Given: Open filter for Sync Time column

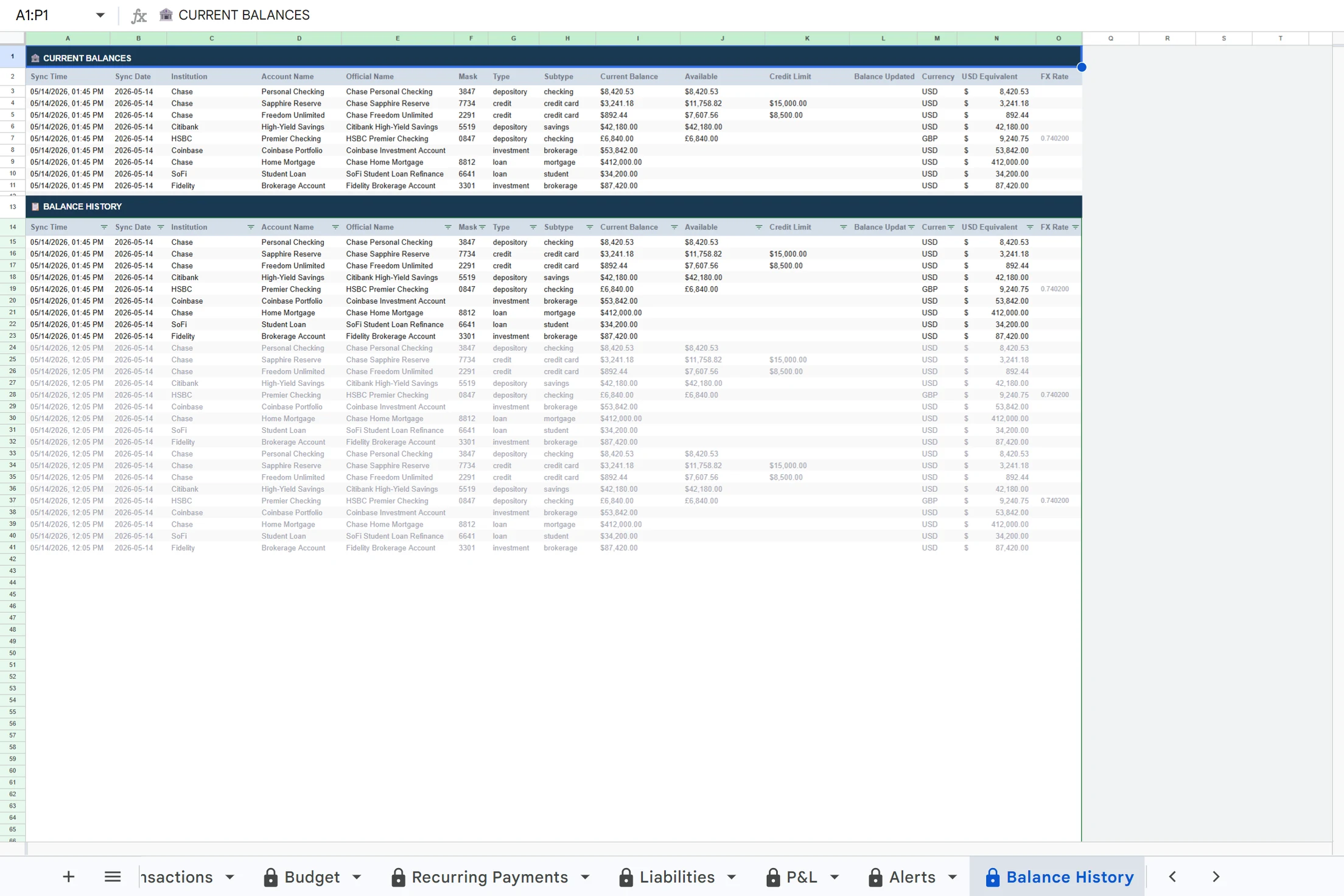Looking at the screenshot, I should (x=104, y=227).
